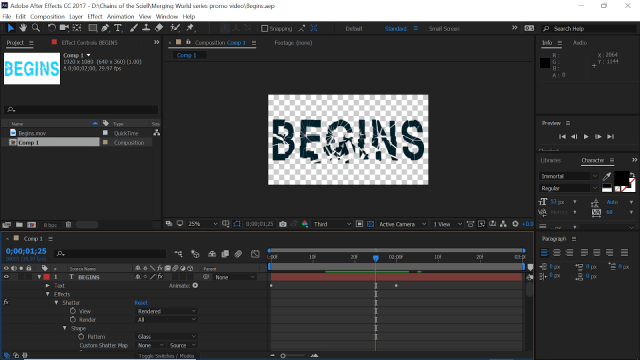The height and width of the screenshot is (360, 640).
Task: Create a new composition from Project panel footer
Action: click(x=31, y=225)
